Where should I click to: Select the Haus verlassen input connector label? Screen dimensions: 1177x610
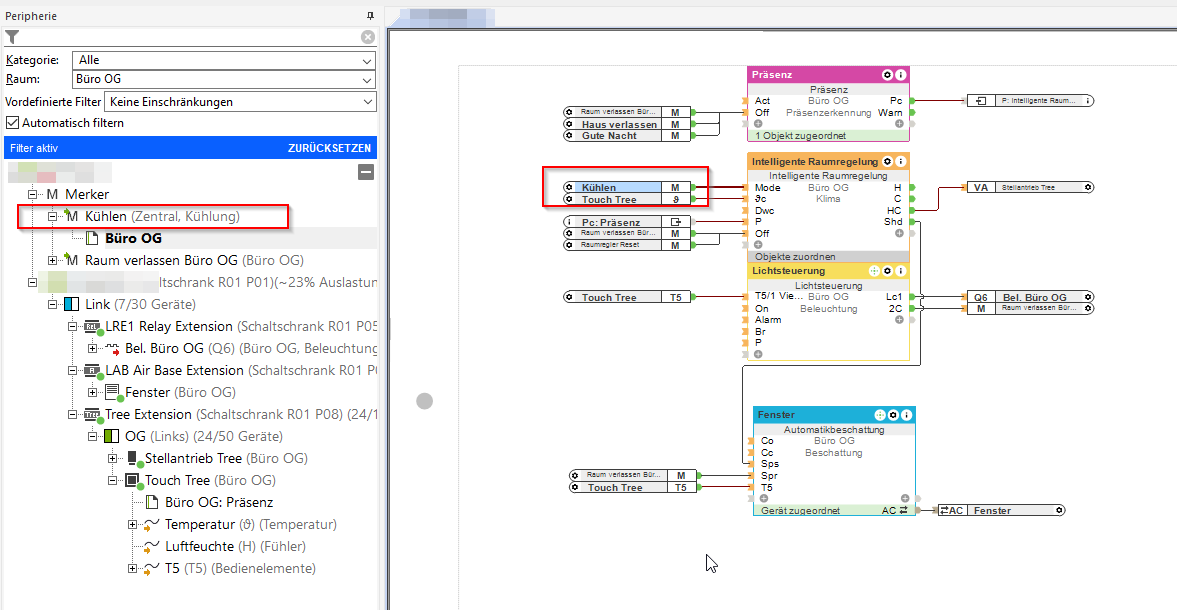619,125
